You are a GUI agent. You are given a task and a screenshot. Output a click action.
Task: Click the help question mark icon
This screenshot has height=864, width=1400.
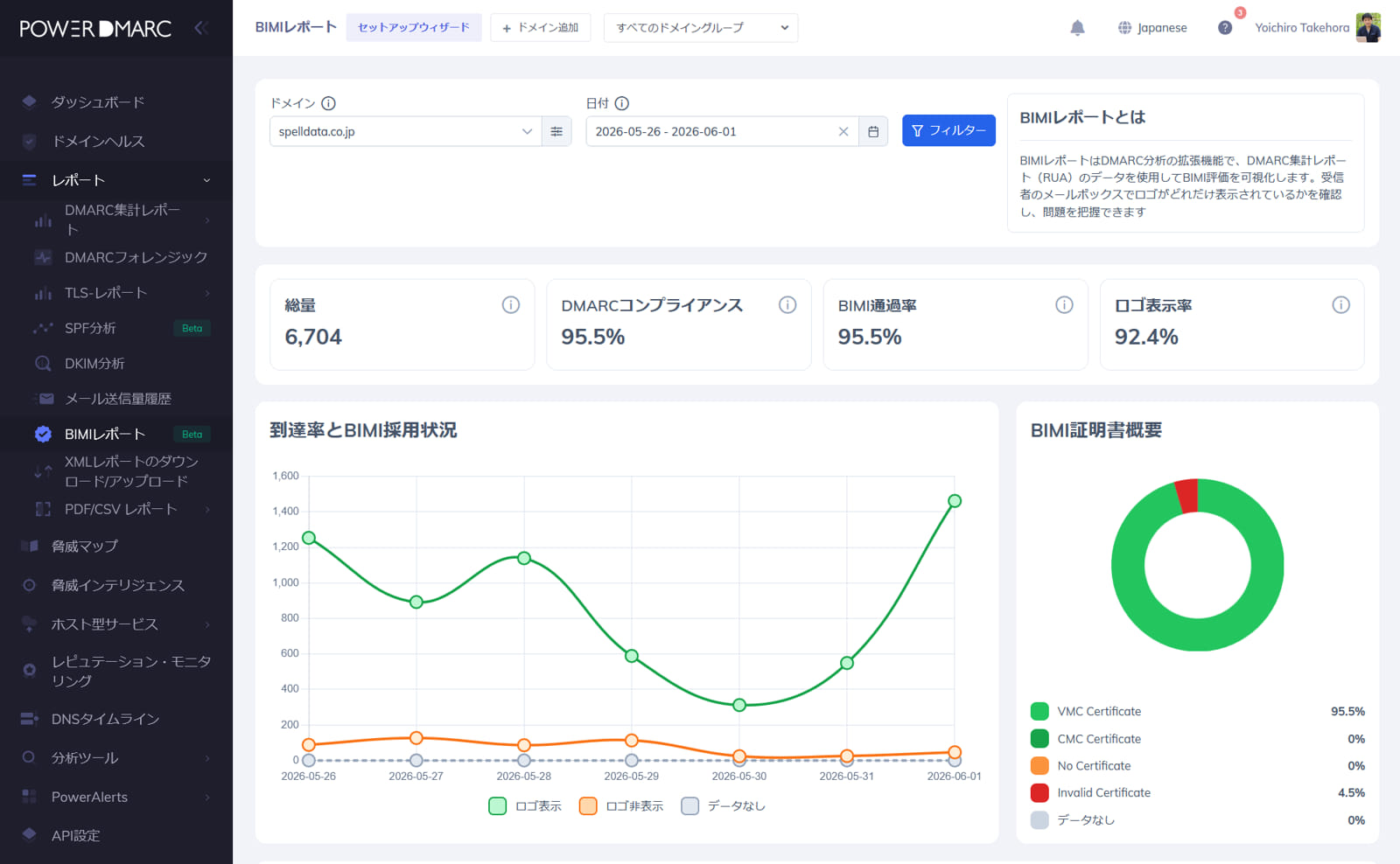point(1225,28)
